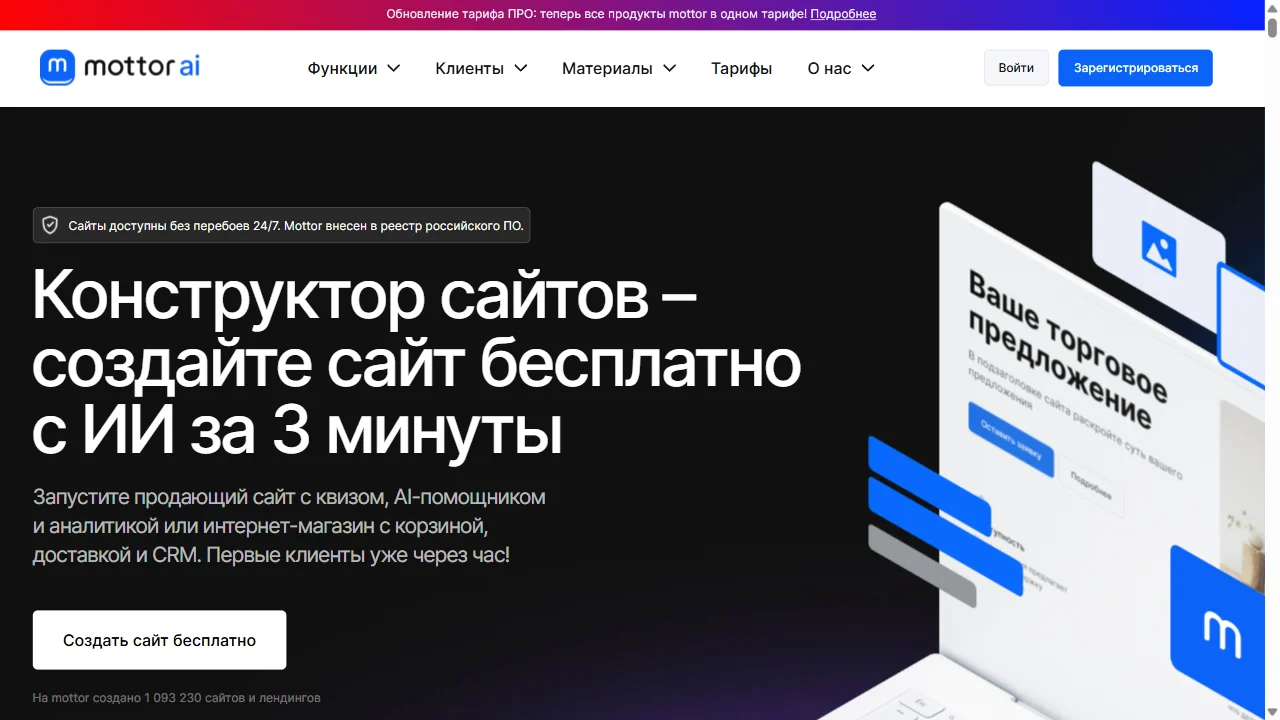Click the subtitle text Запустите продающий сайт
Viewport: 1280px width, 720px height.
coord(289,525)
